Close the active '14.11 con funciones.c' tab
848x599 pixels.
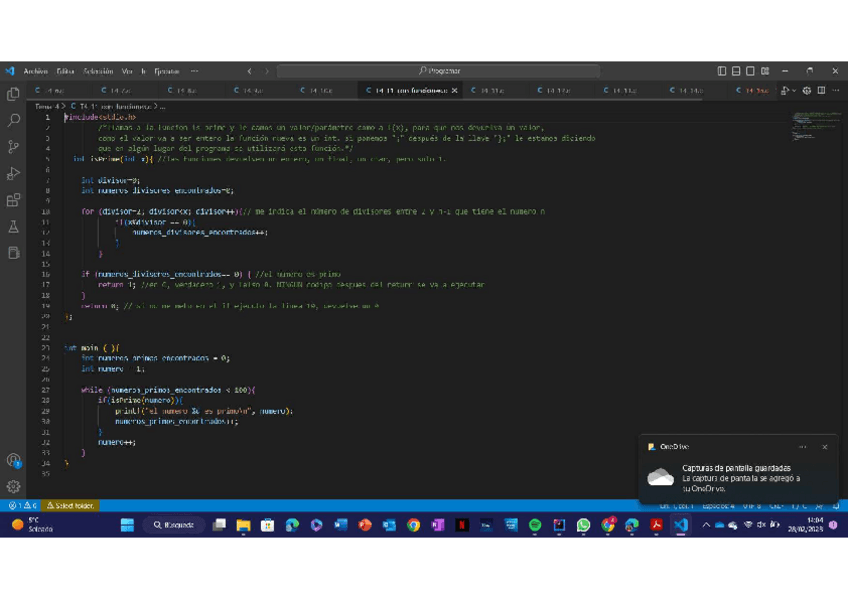tap(455, 91)
